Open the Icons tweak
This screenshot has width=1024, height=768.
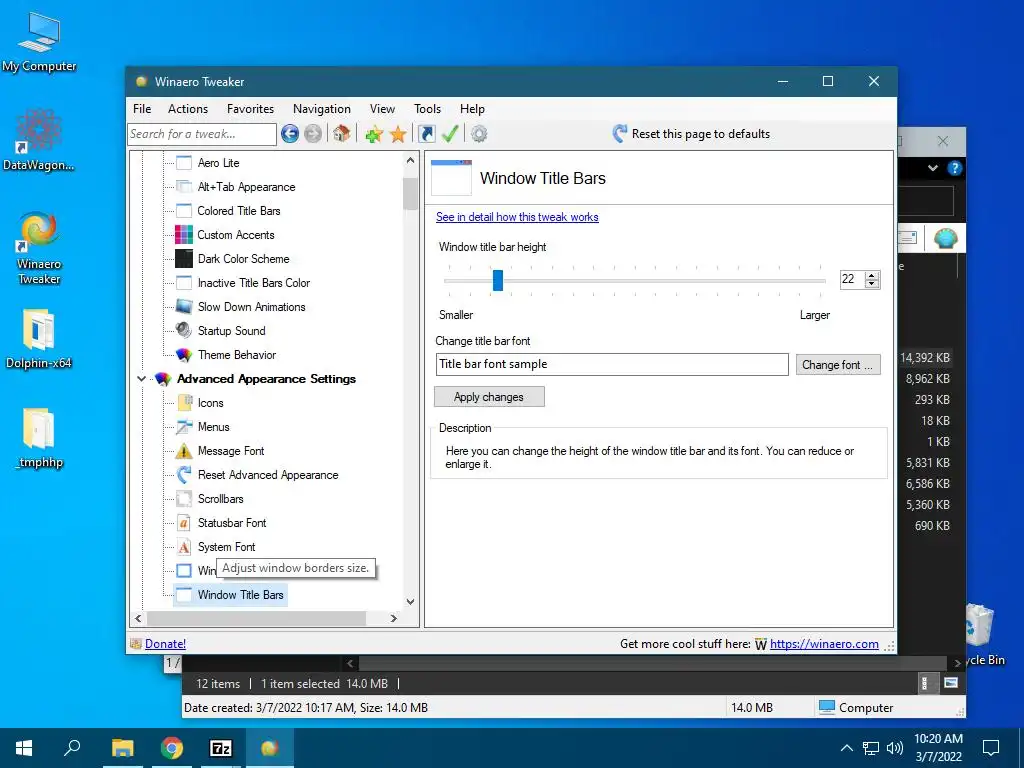pos(210,403)
